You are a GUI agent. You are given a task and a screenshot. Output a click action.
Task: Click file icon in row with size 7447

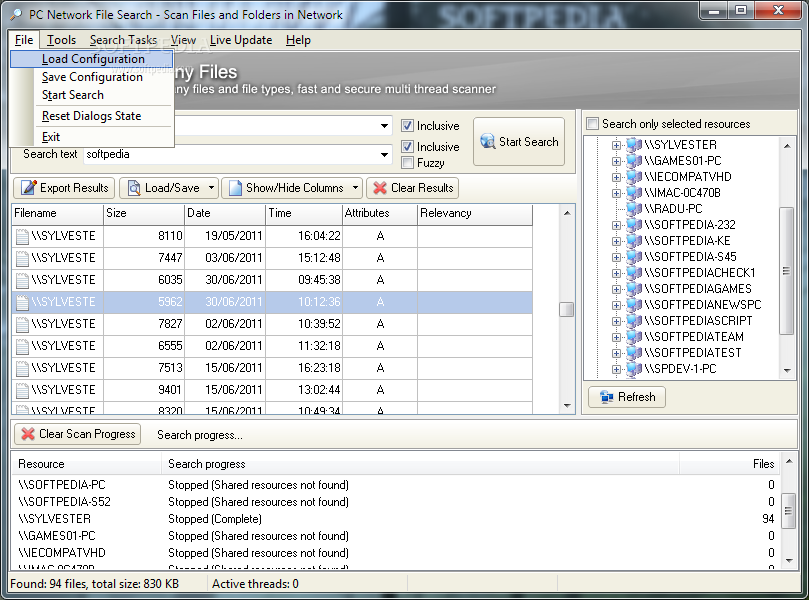point(22,258)
